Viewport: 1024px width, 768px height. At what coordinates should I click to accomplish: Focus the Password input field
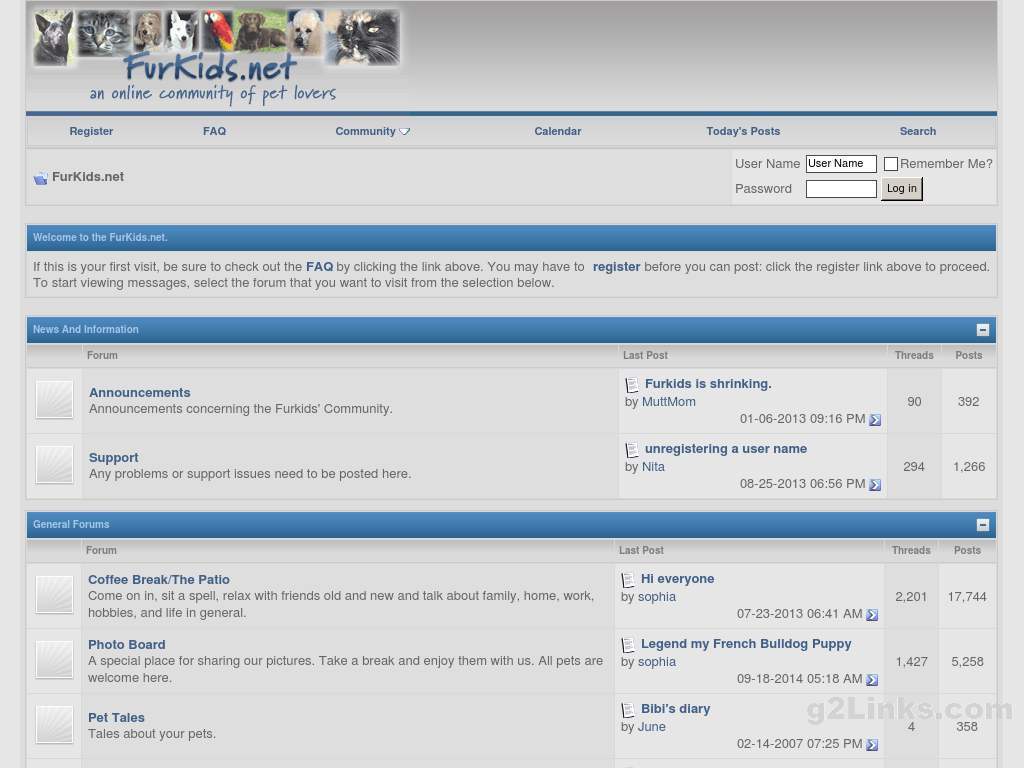[841, 189]
